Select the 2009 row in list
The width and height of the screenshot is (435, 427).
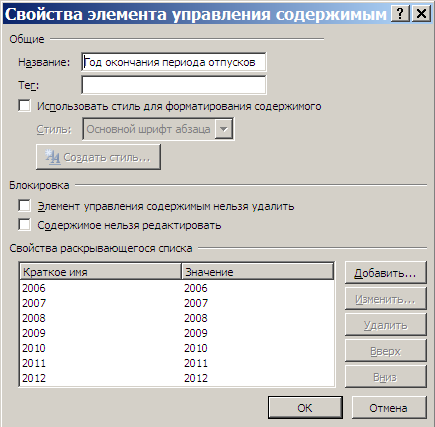[177, 333]
